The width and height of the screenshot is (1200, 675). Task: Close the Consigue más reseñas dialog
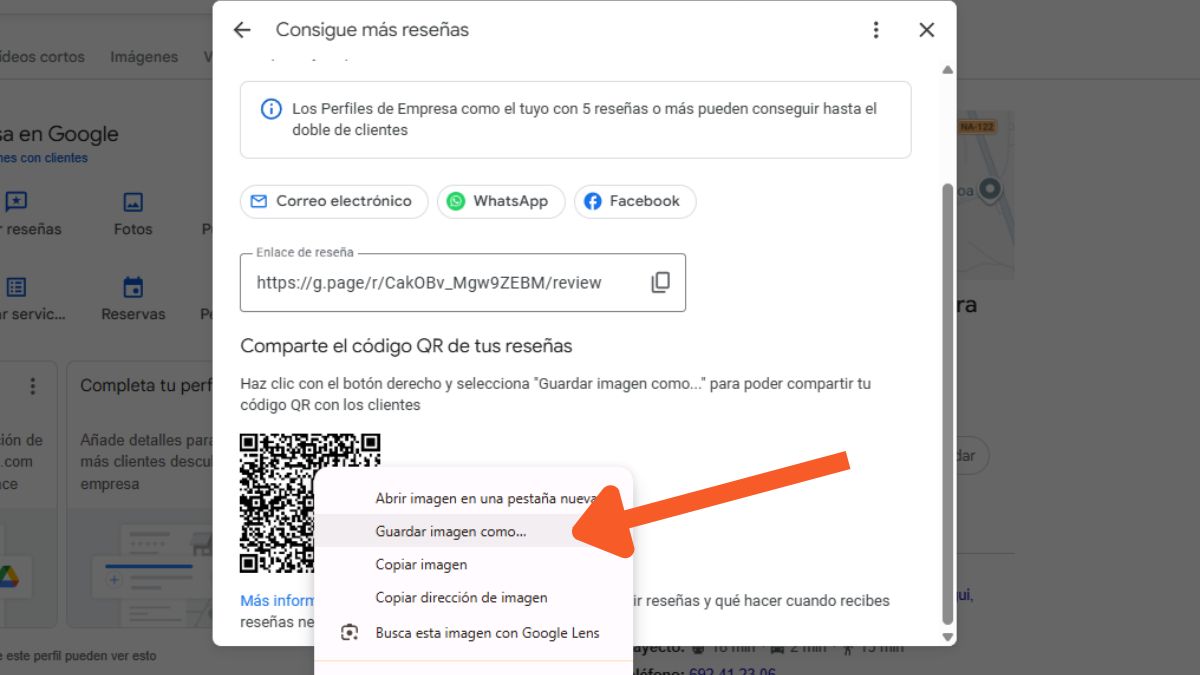pos(926,30)
